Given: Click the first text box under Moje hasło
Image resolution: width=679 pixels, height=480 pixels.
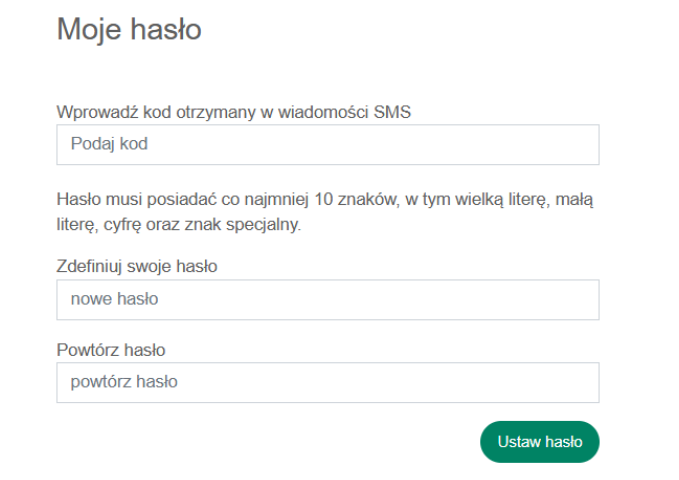Looking at the screenshot, I should click(327, 144).
